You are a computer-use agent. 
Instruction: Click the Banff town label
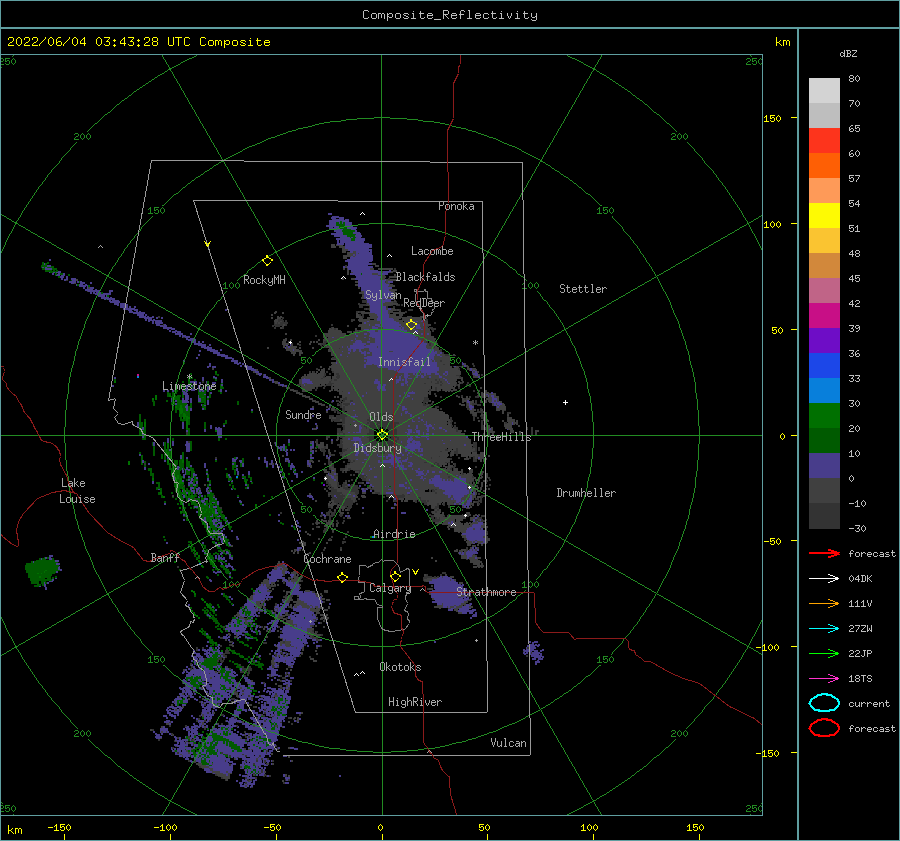click(x=165, y=557)
